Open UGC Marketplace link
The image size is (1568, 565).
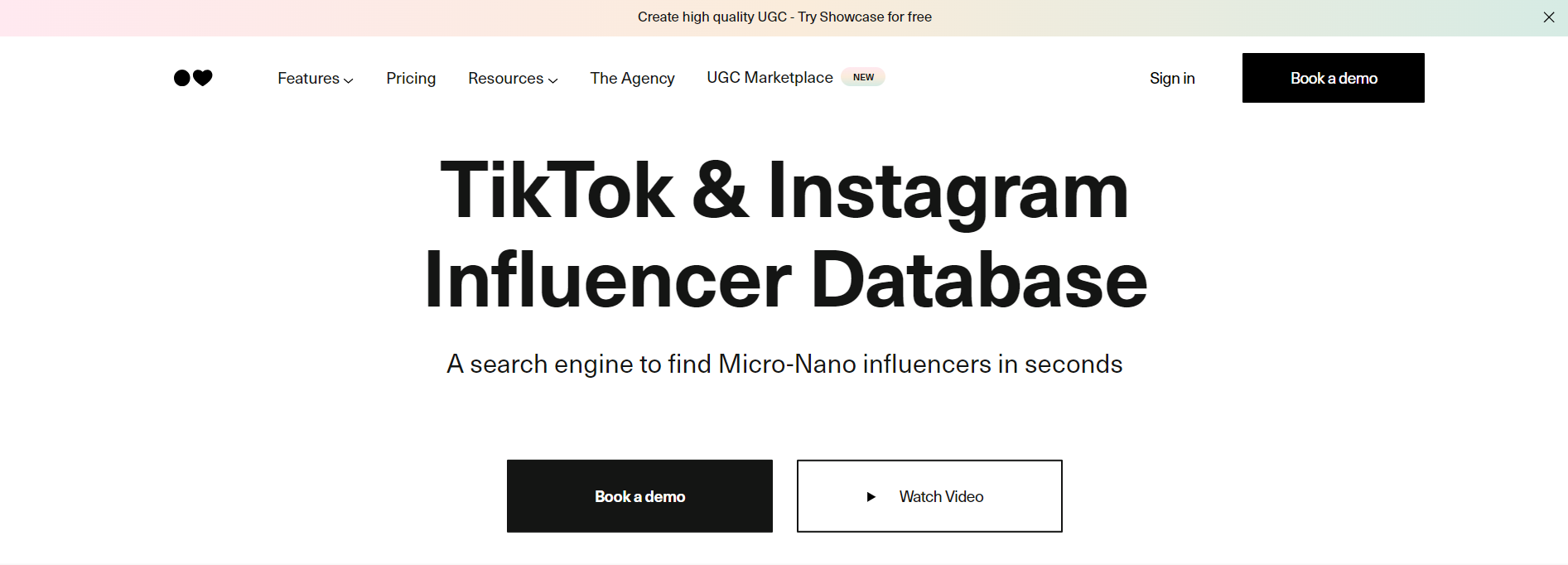coord(770,77)
